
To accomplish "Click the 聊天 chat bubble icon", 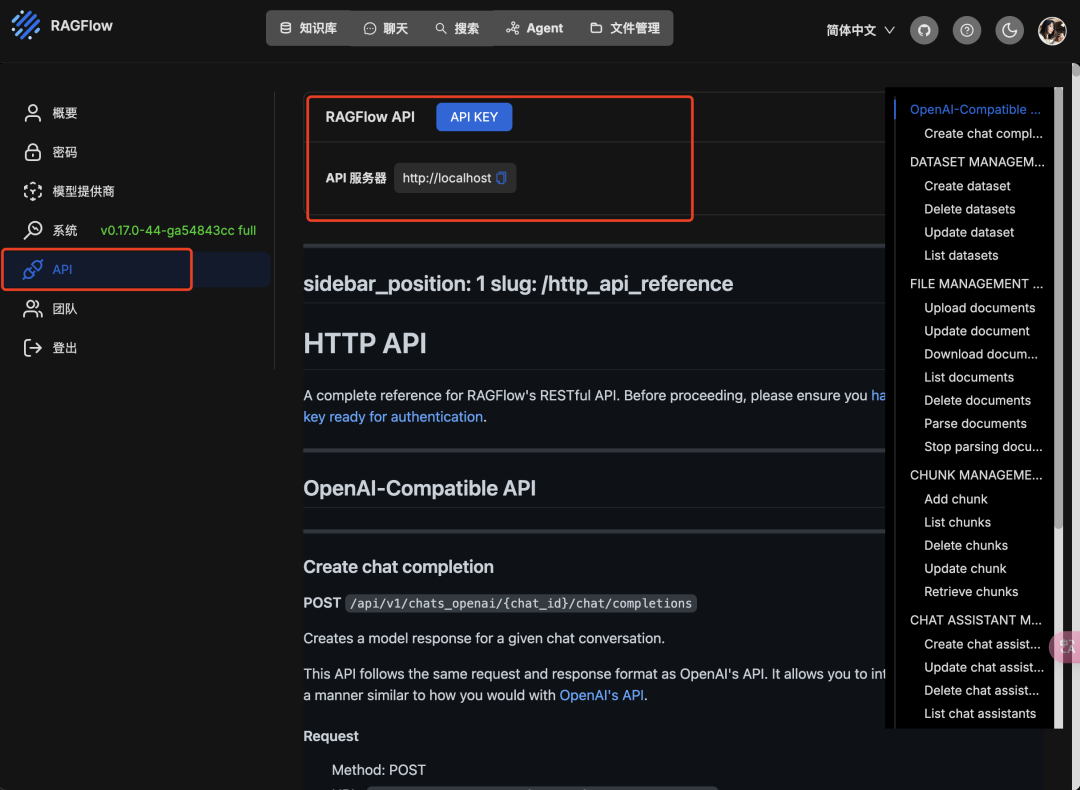I will point(370,28).
